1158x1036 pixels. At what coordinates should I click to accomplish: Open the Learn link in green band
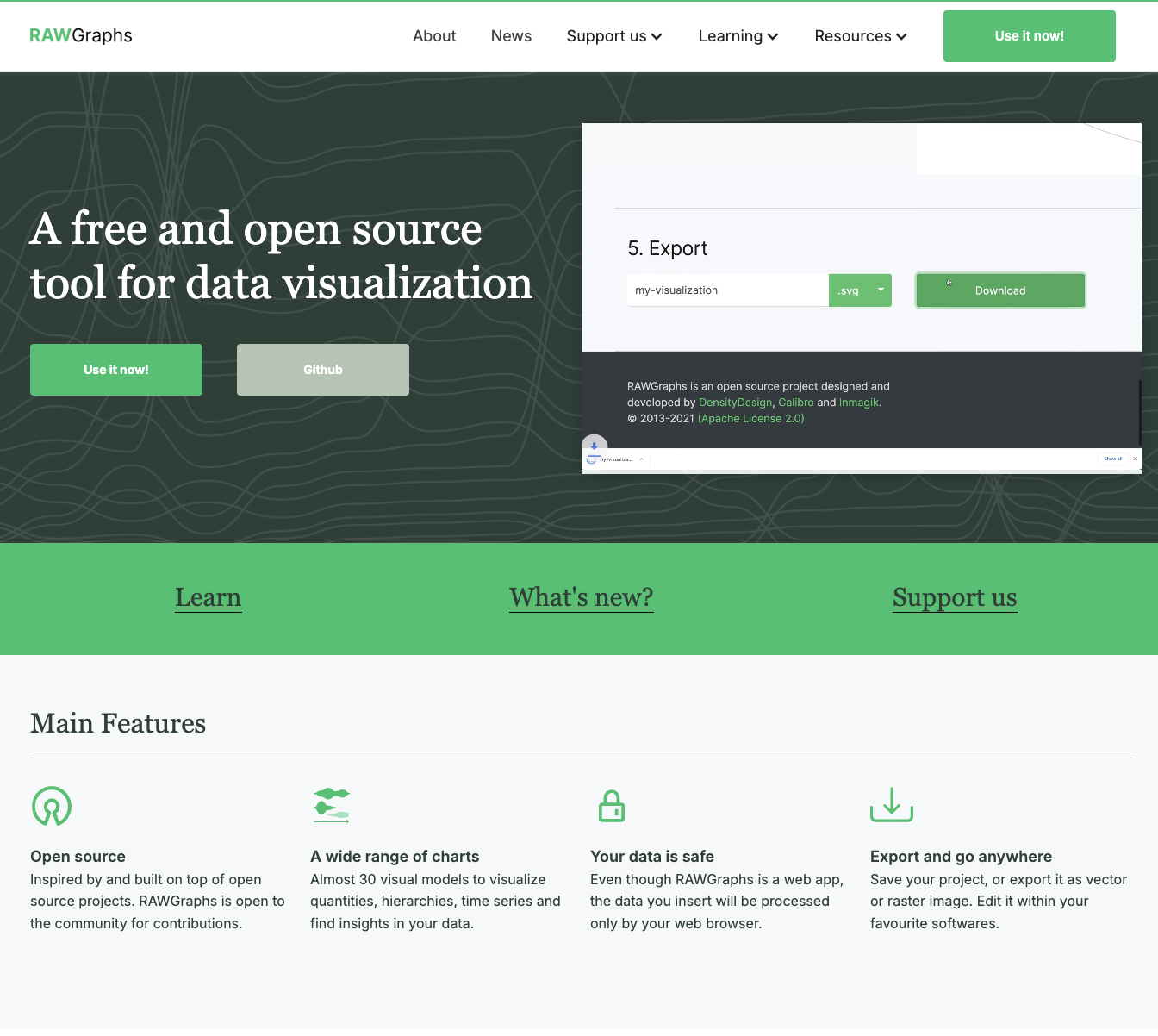pos(209,597)
